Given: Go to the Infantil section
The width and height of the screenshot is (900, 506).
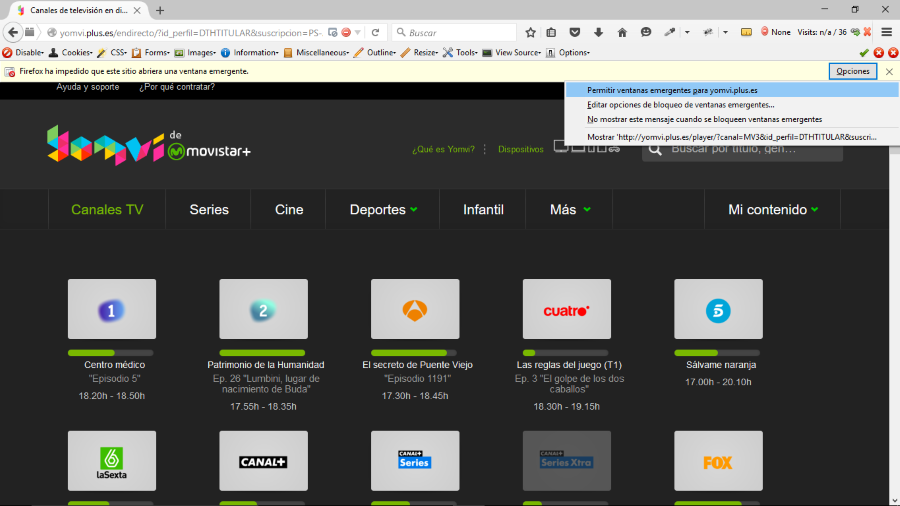Looking at the screenshot, I should tap(483, 210).
